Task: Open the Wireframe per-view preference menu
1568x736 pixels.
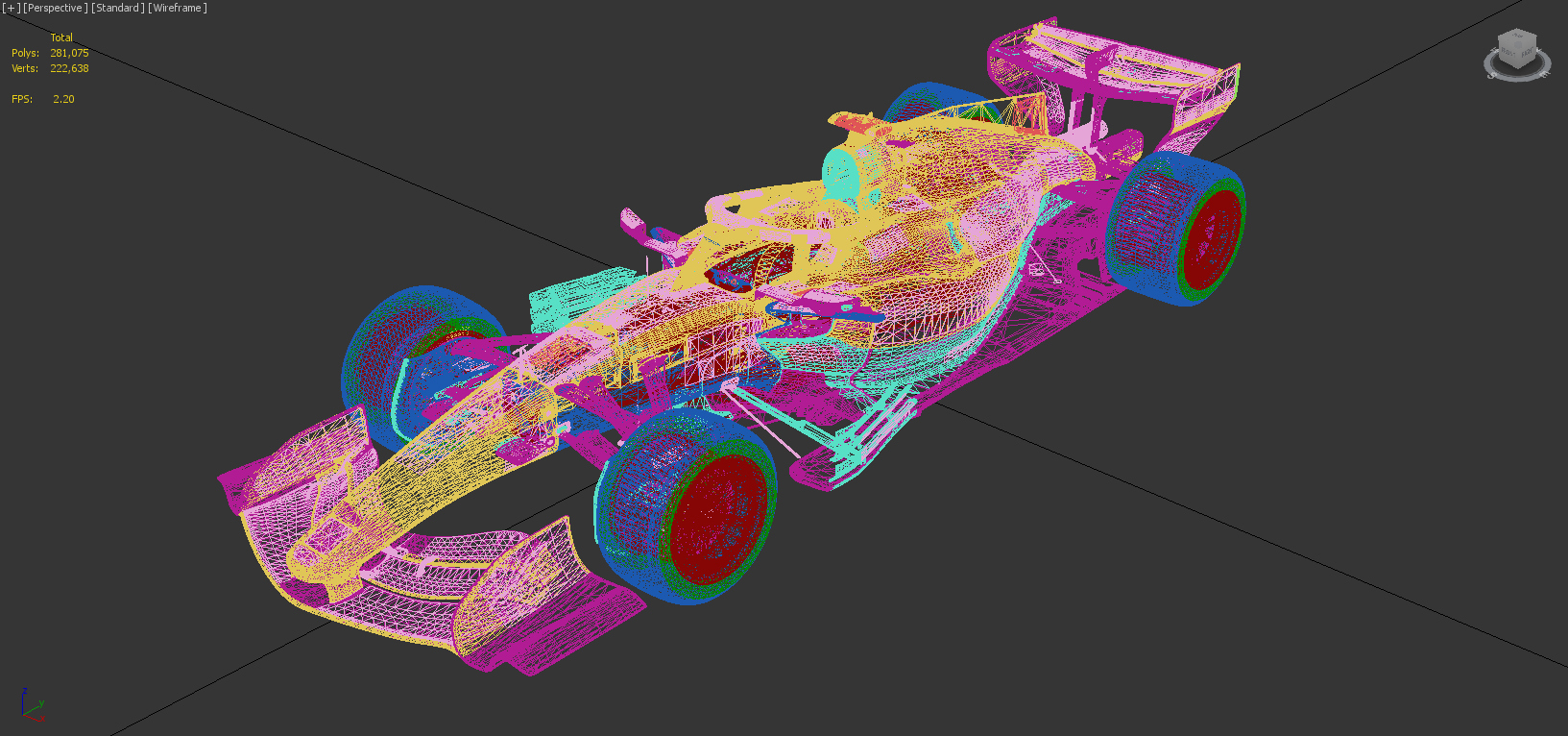Action: coord(178,8)
